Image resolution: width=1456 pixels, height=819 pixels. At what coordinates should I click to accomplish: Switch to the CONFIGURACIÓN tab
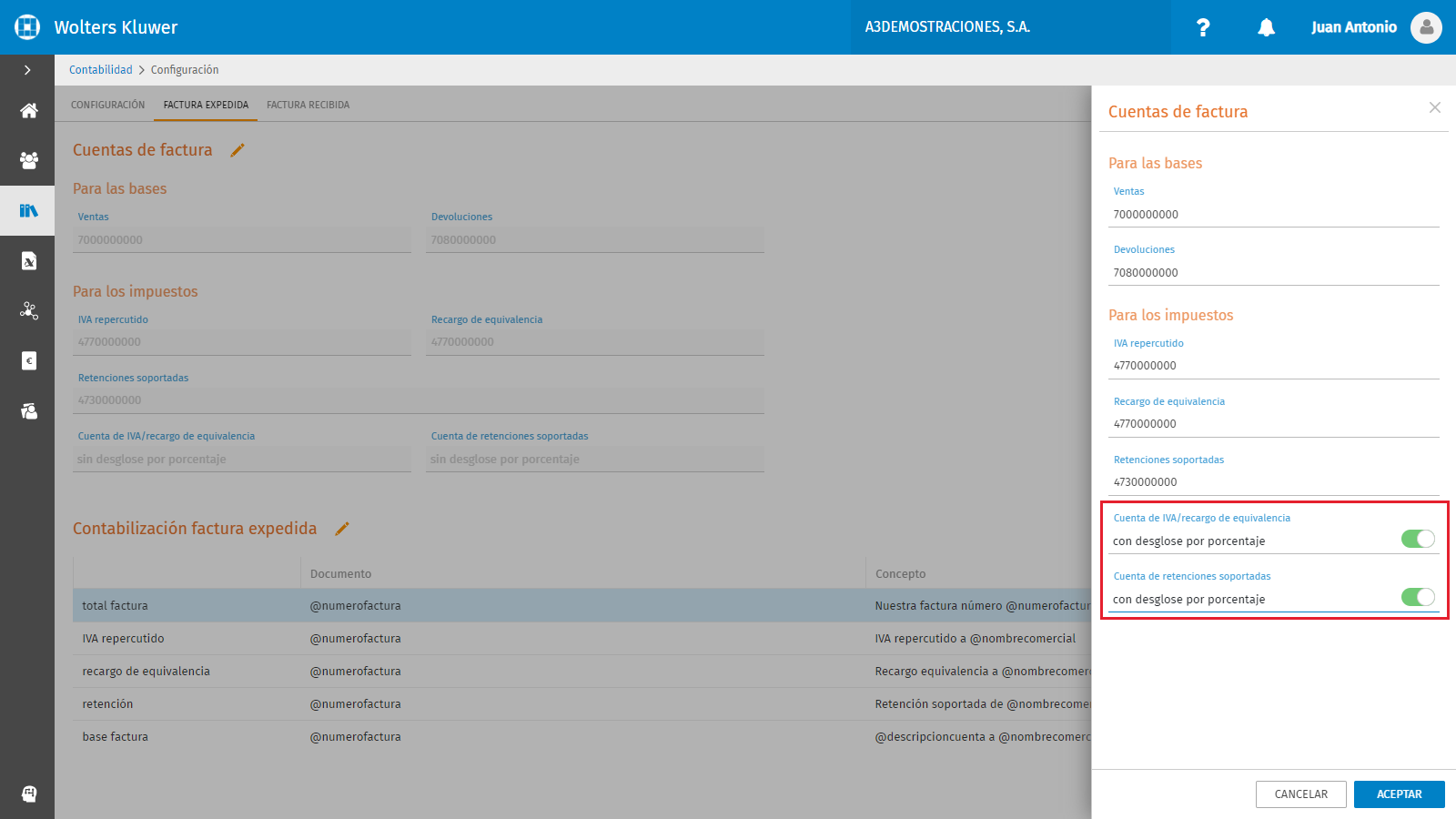108,105
